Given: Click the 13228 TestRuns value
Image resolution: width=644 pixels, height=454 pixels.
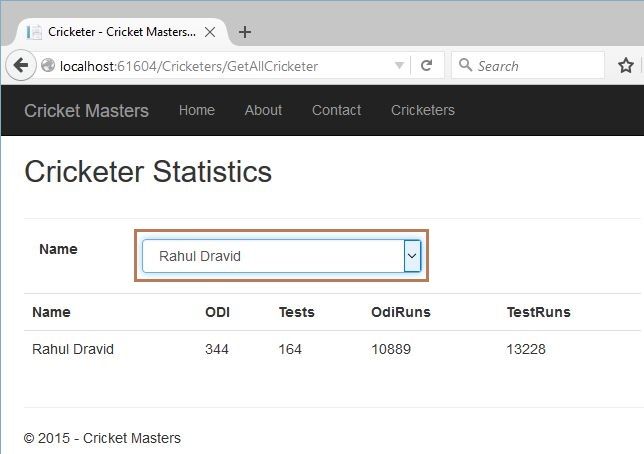Looking at the screenshot, I should pyautogui.click(x=526, y=349).
